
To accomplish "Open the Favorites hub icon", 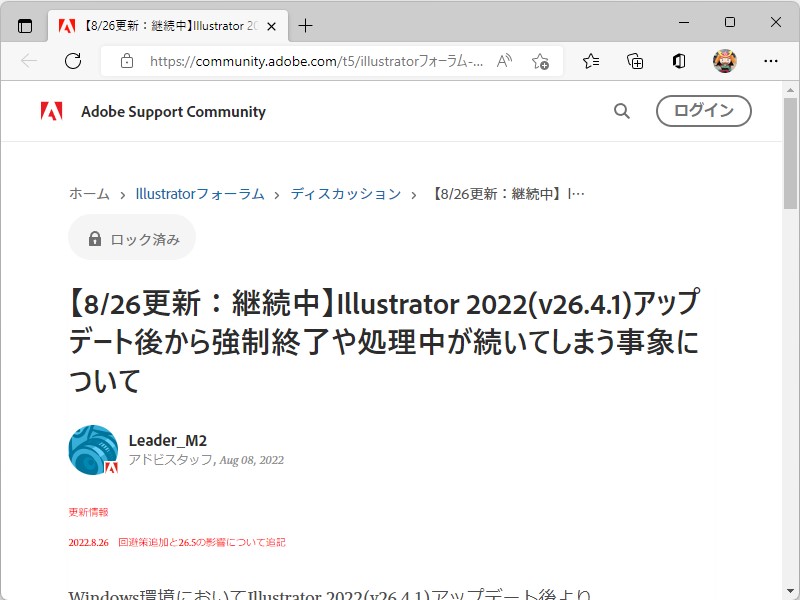I will pos(590,61).
